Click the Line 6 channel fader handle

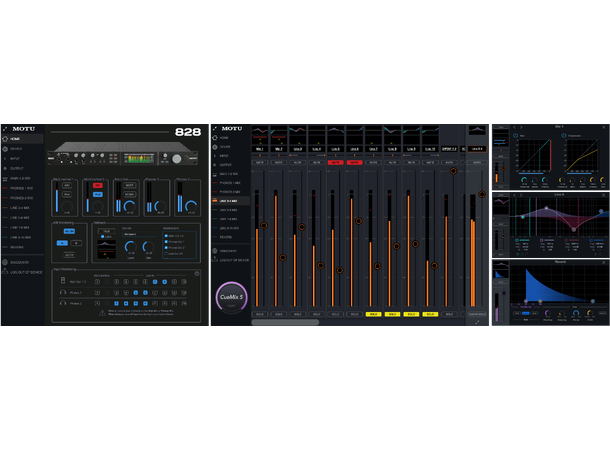pos(359,221)
